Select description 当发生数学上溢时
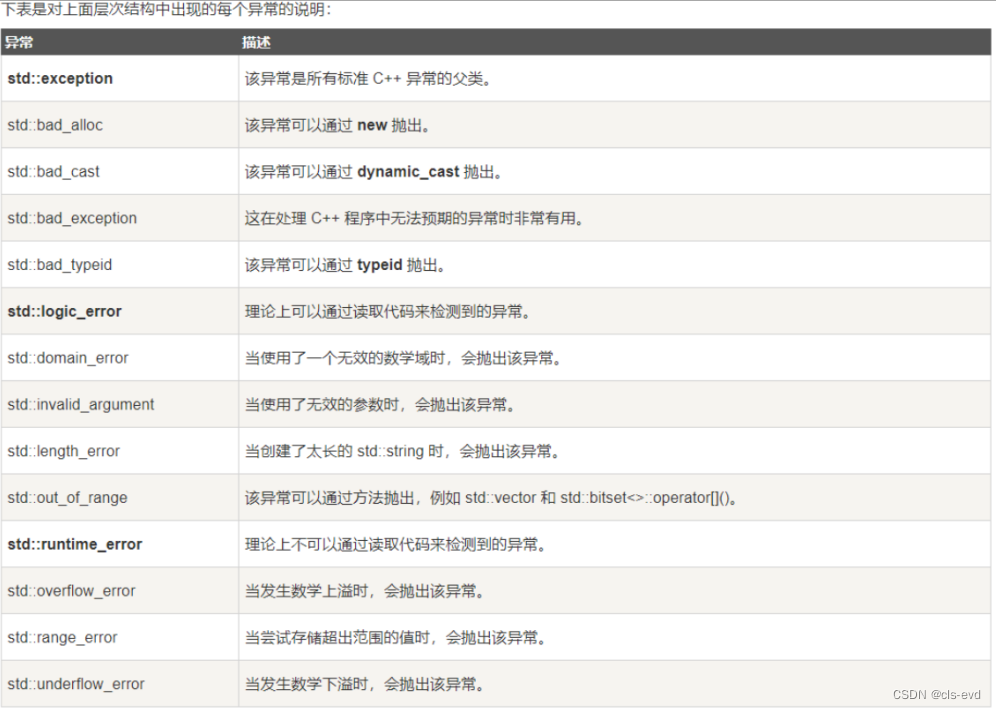 pyautogui.click(x=365, y=591)
